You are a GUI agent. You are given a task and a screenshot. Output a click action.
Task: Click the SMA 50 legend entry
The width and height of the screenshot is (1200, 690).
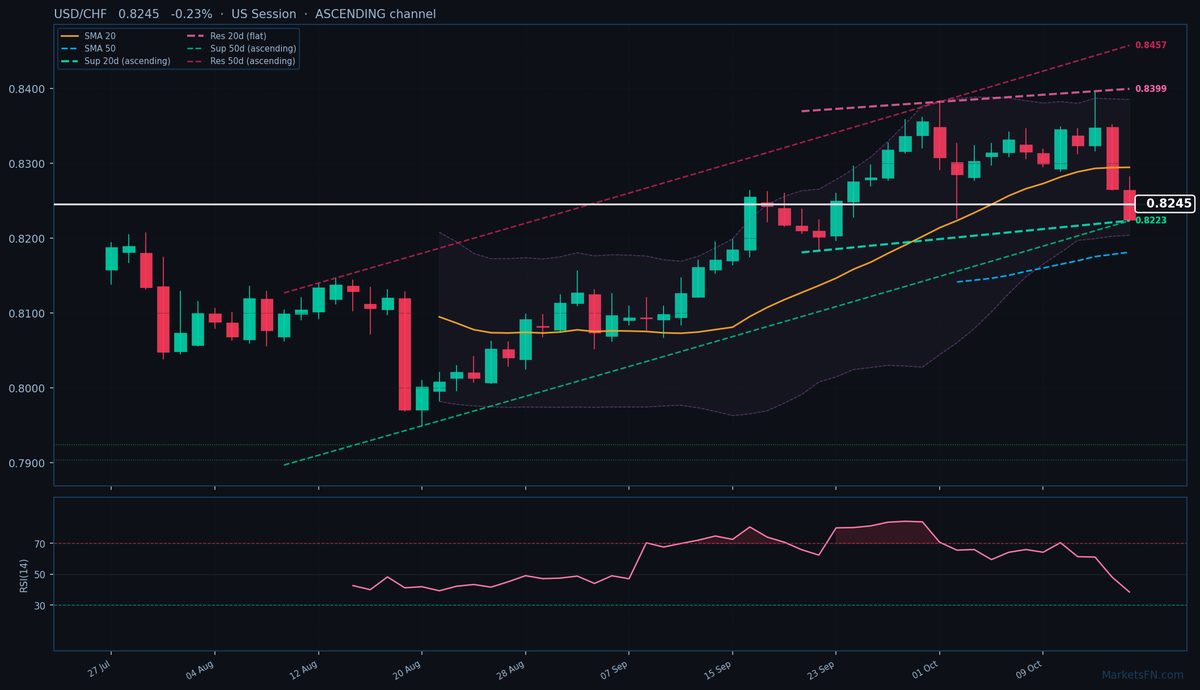[88, 48]
